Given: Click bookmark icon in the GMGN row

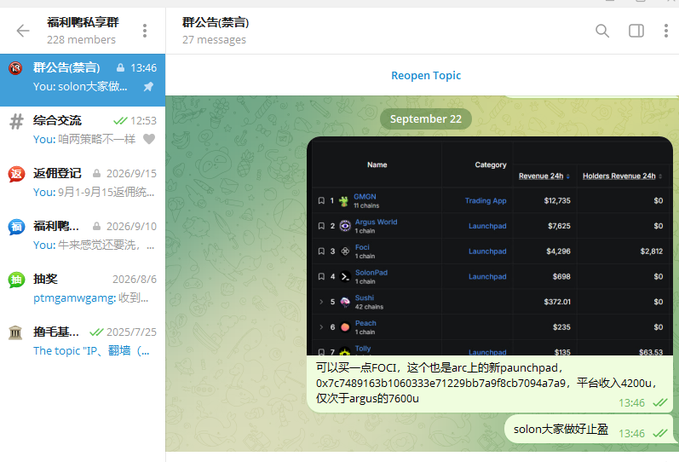Looking at the screenshot, I should coord(321,200).
